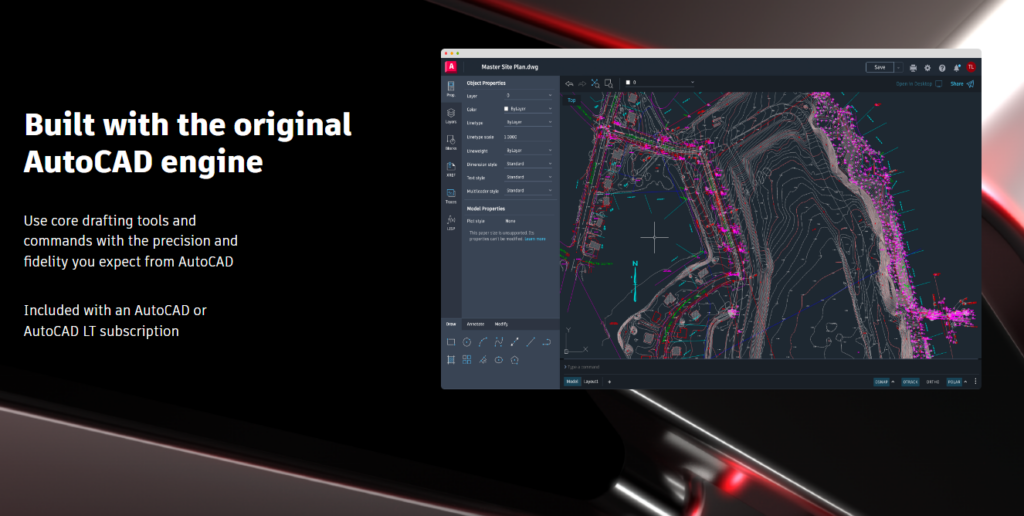Open the TL user avatar menu

click(x=970, y=67)
